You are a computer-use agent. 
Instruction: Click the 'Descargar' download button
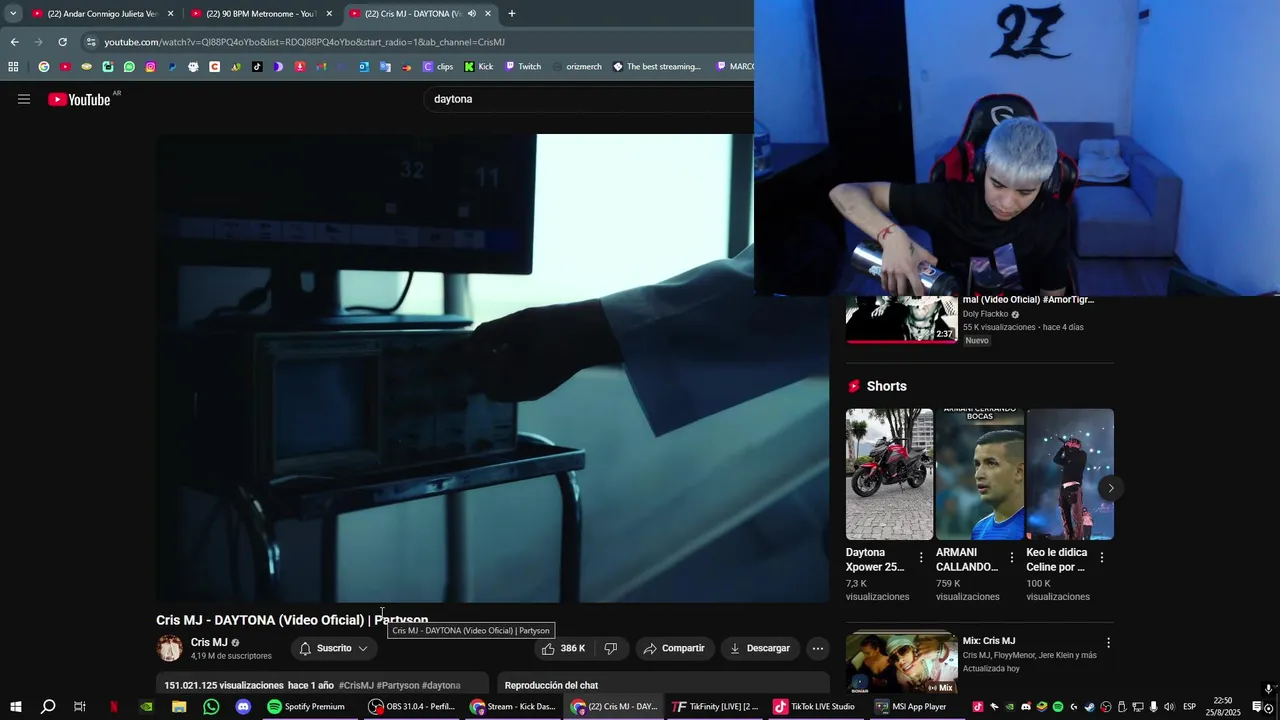(760, 648)
